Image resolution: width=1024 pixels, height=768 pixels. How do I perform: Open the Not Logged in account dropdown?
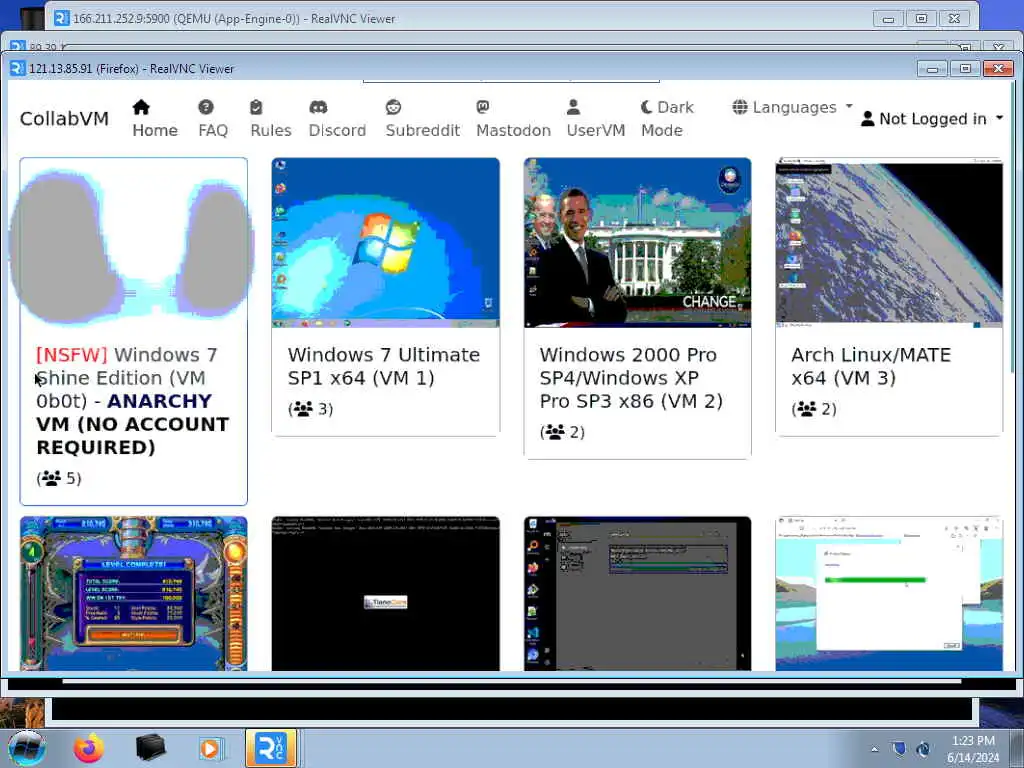pos(932,118)
